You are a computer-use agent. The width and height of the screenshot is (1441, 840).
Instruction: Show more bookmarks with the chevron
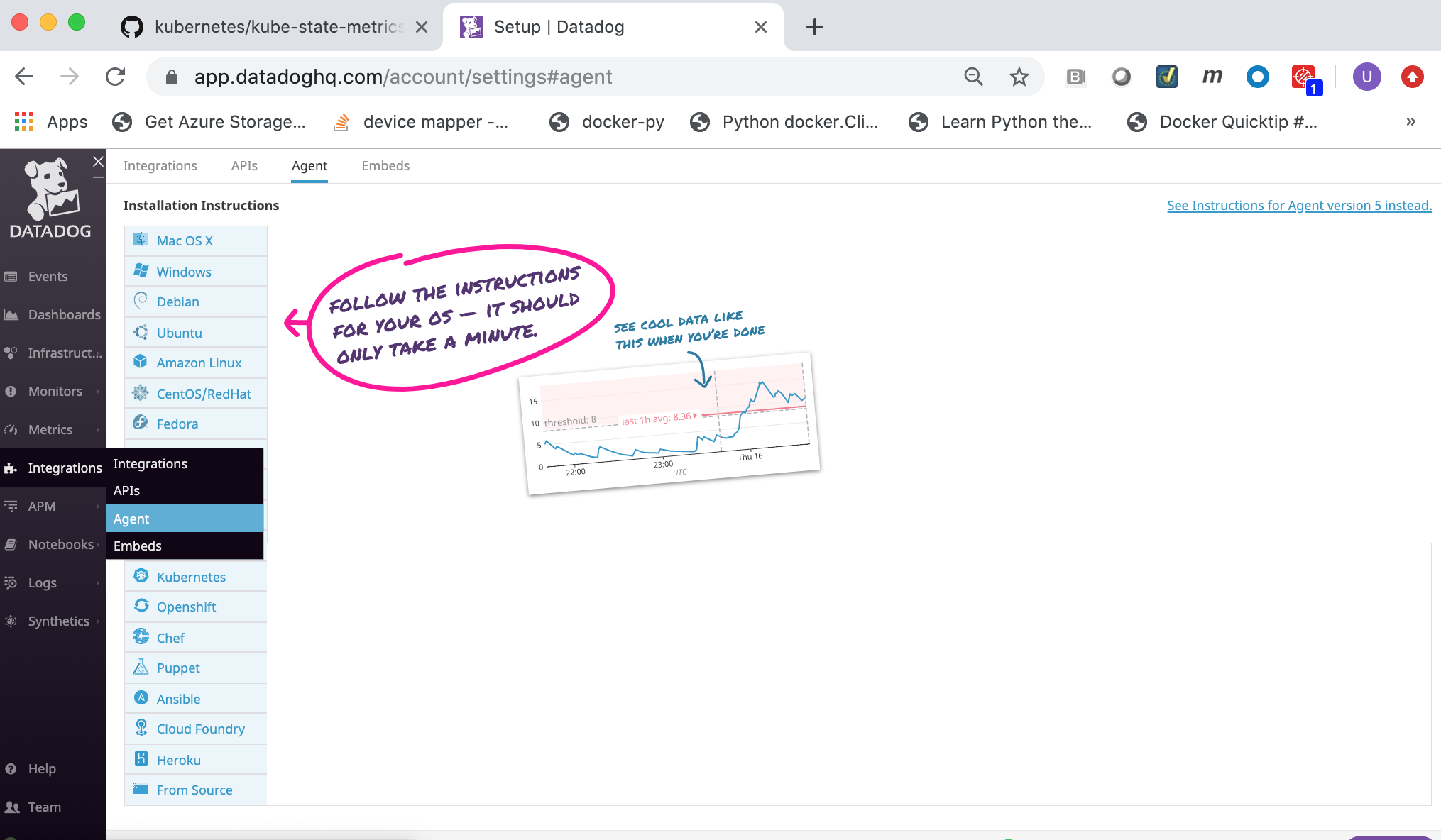point(1411,122)
